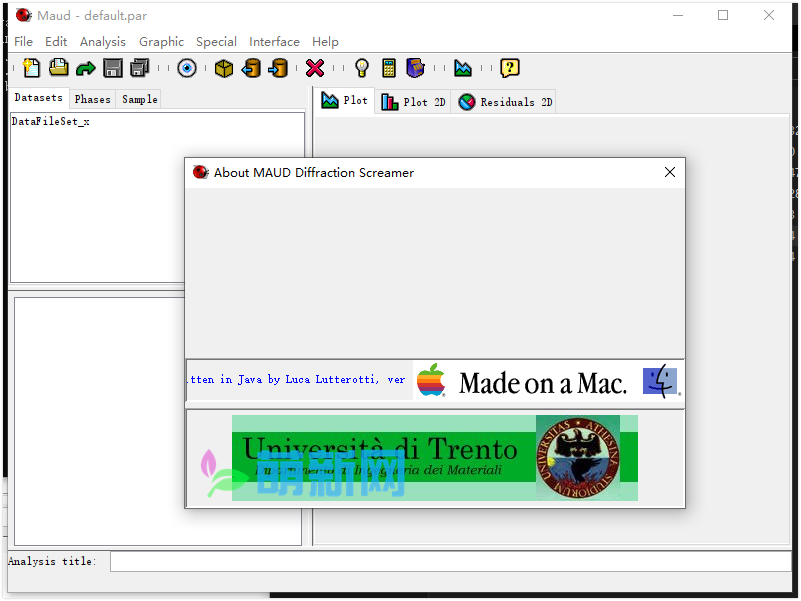Close the About MAUD dialog
This screenshot has height=601, width=801.
(670, 172)
